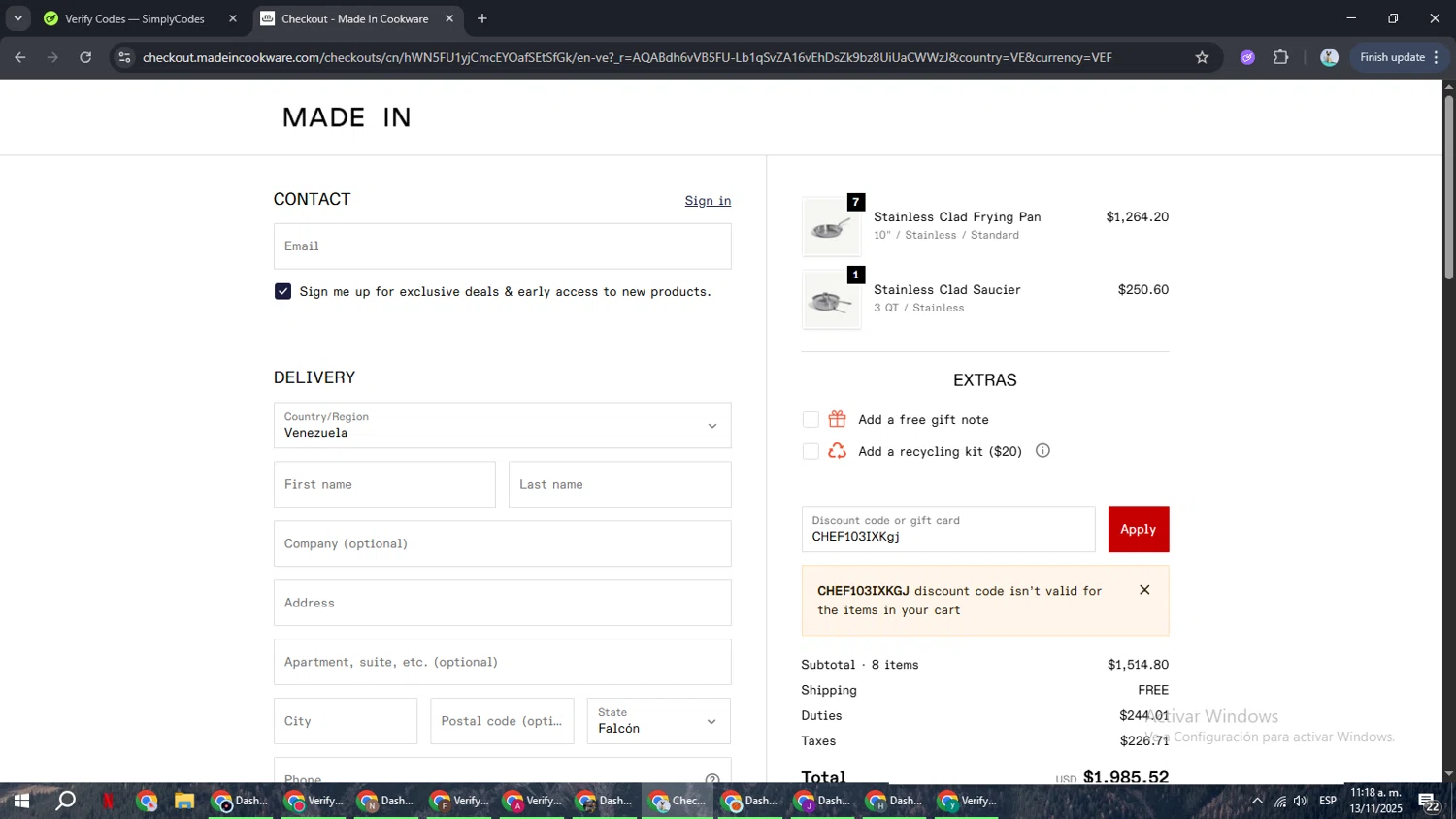Click the address bar URL
Image resolution: width=1456 pixels, height=819 pixels.
coord(627,57)
